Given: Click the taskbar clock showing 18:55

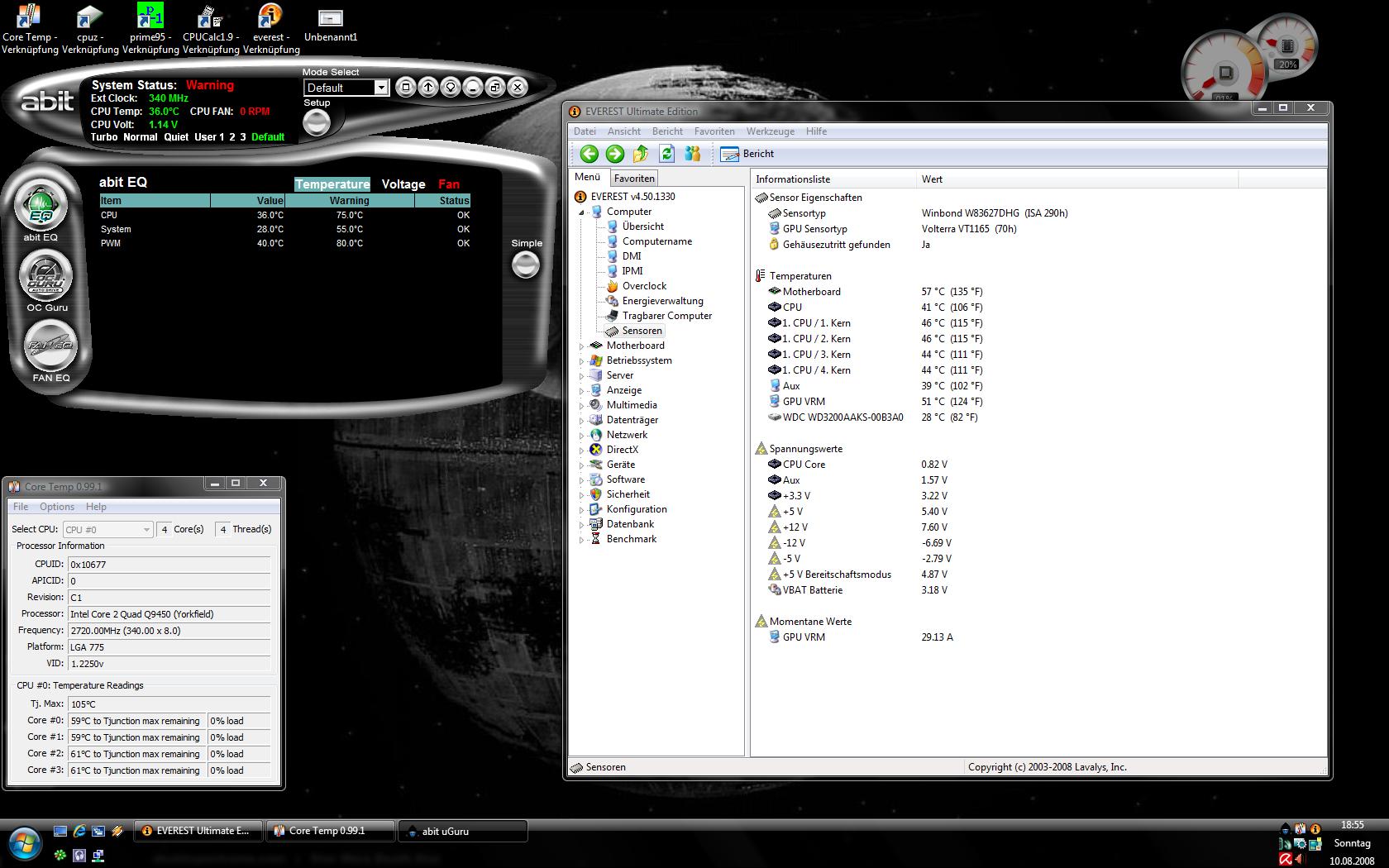Looking at the screenshot, I should 1353,825.
